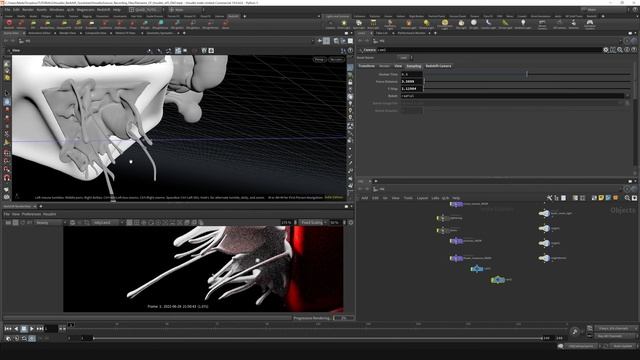The image size is (640, 360).
Task: Open the Windows menu
Action: point(57,9)
